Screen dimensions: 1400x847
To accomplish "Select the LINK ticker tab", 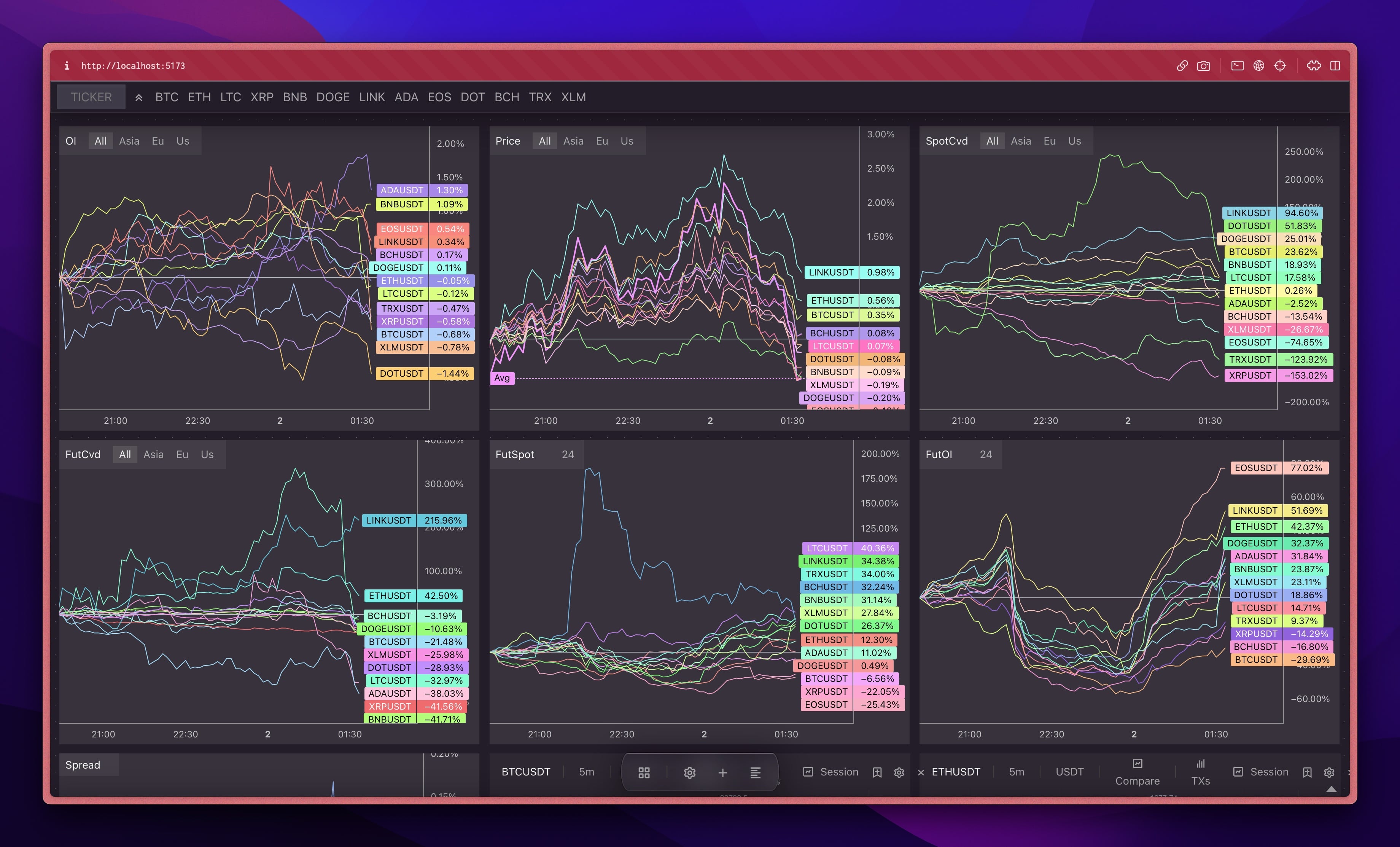I will tap(372, 97).
